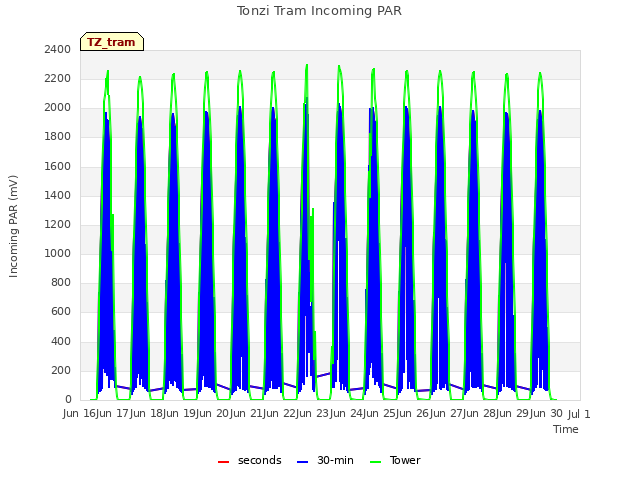Click the x-axis tick 'Jun 29'
Screen dimensions: 640x480
point(514,413)
